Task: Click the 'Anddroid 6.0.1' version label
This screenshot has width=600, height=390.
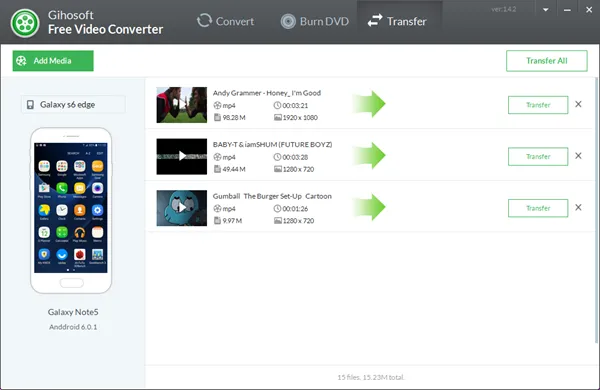Action: (73, 327)
